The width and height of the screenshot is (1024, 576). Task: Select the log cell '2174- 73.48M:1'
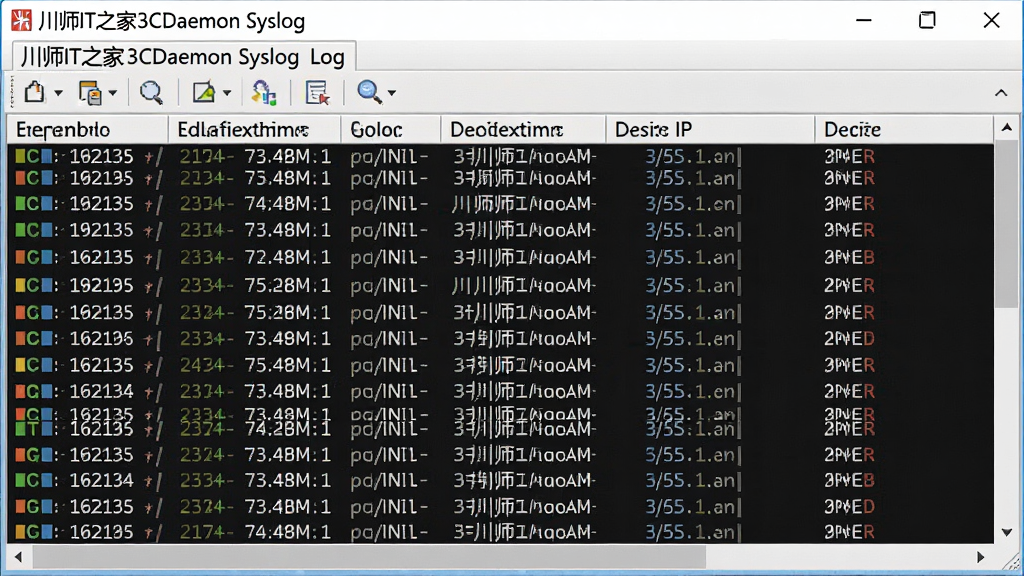coord(255,157)
